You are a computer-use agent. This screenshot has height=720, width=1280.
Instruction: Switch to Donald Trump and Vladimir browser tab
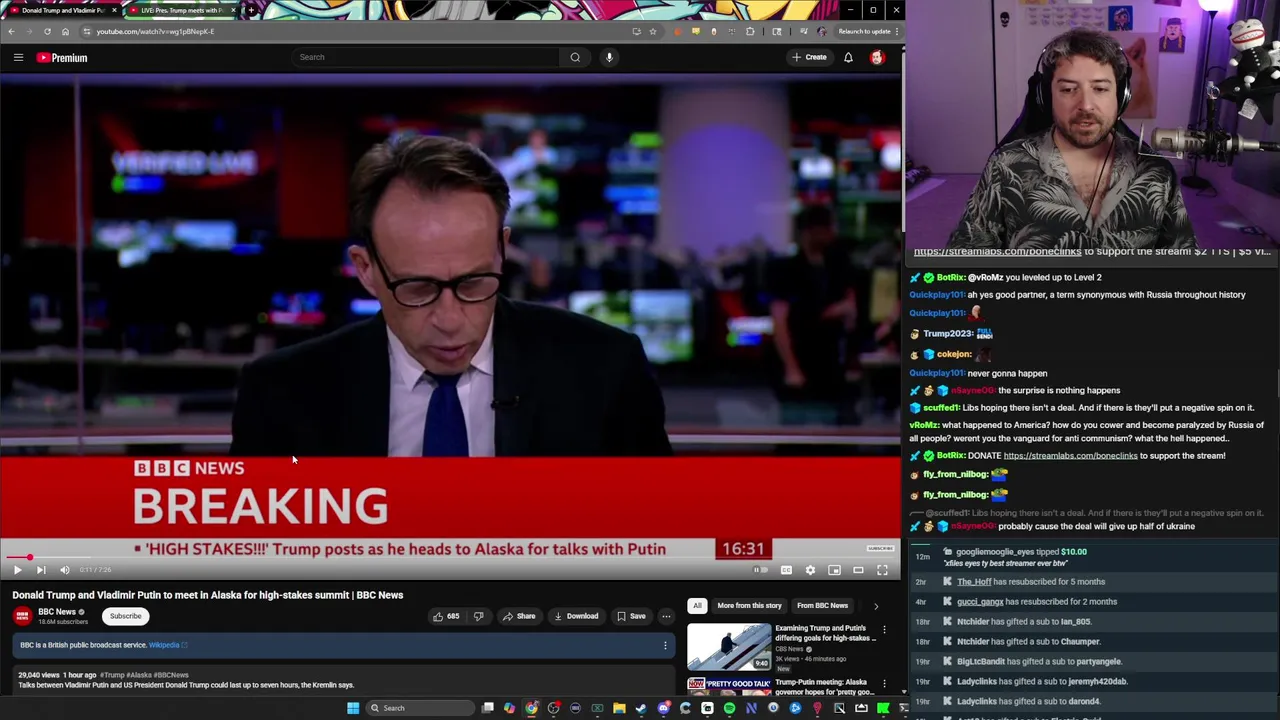(x=62, y=10)
